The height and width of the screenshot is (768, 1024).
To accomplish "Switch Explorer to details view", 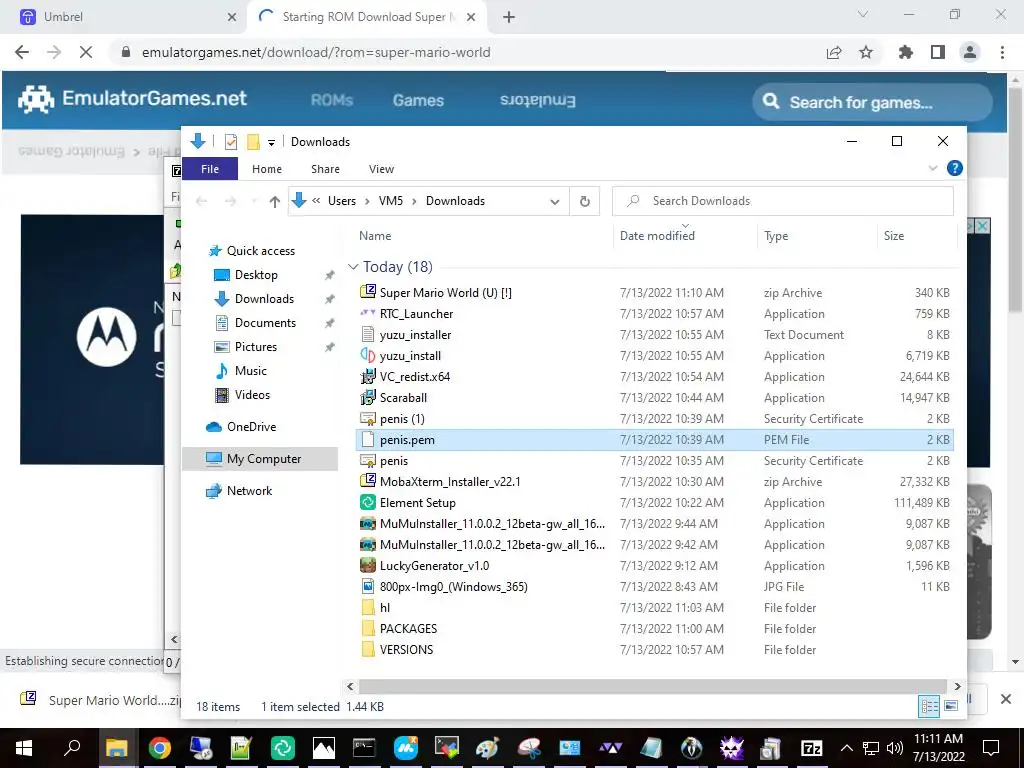I will (x=929, y=706).
